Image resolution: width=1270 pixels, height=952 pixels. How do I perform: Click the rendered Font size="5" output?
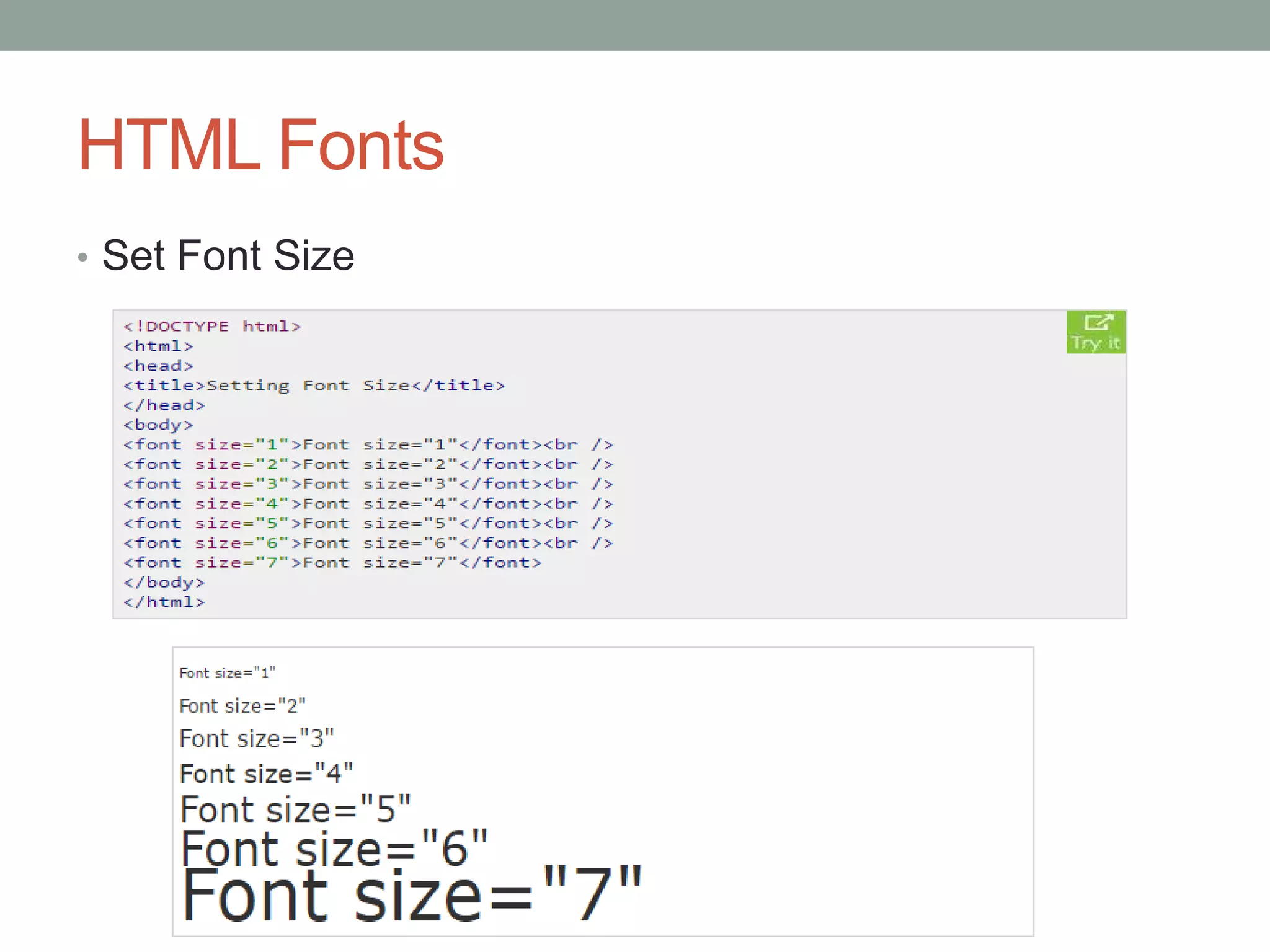296,809
